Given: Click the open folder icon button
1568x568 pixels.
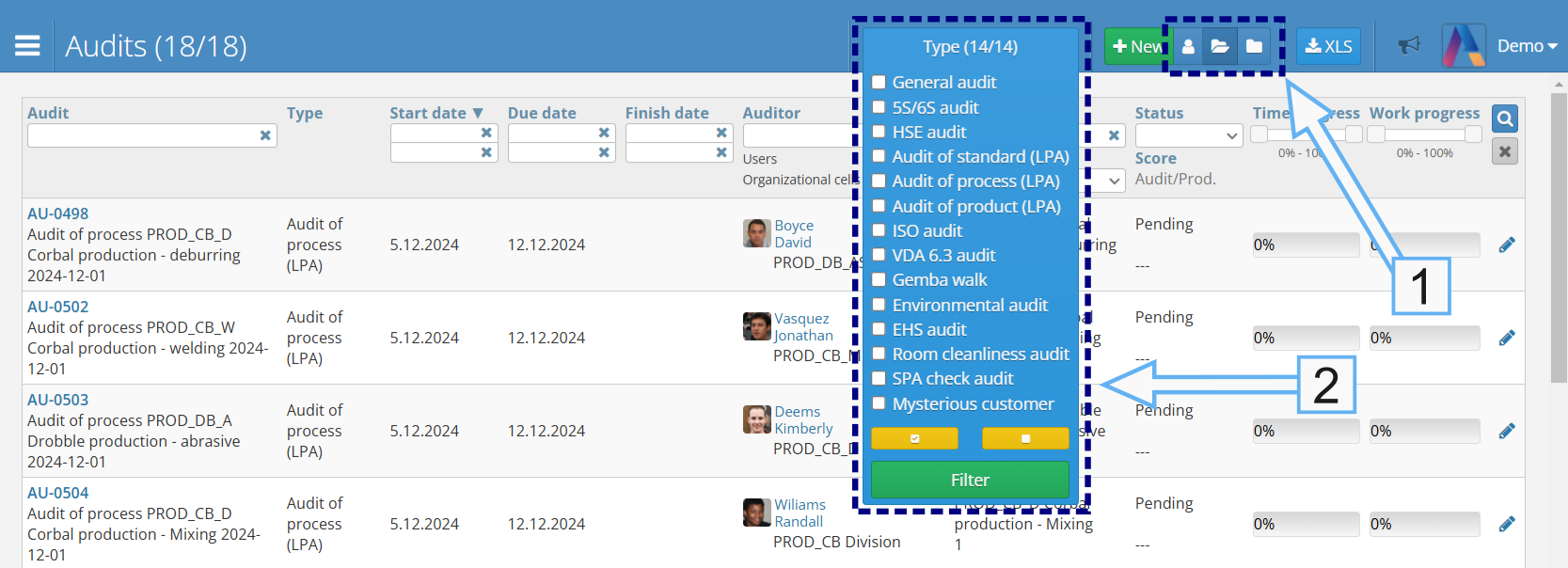Looking at the screenshot, I should pos(1220,46).
